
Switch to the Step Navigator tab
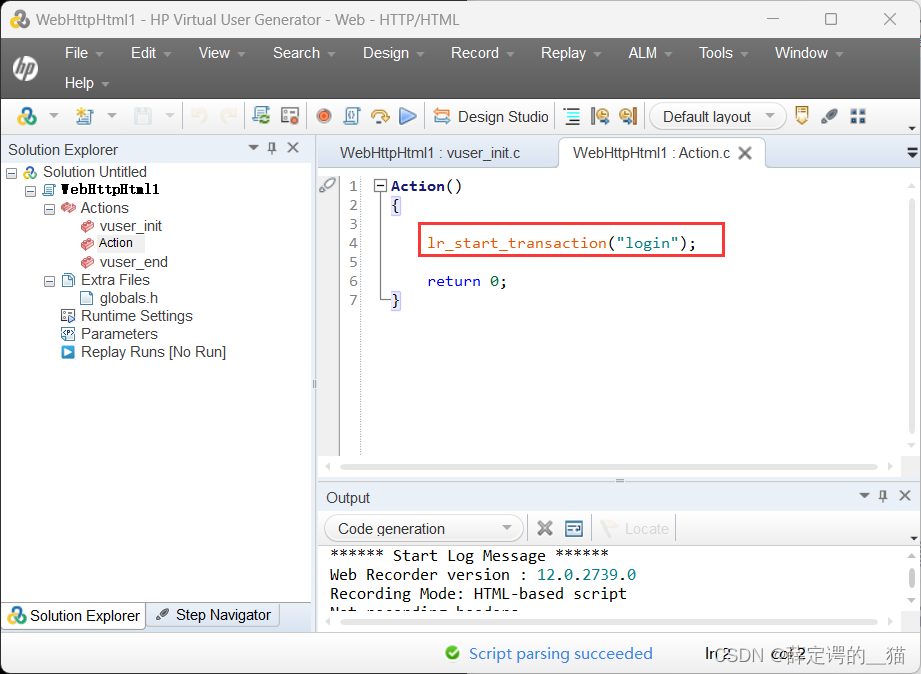pyautogui.click(x=213, y=615)
